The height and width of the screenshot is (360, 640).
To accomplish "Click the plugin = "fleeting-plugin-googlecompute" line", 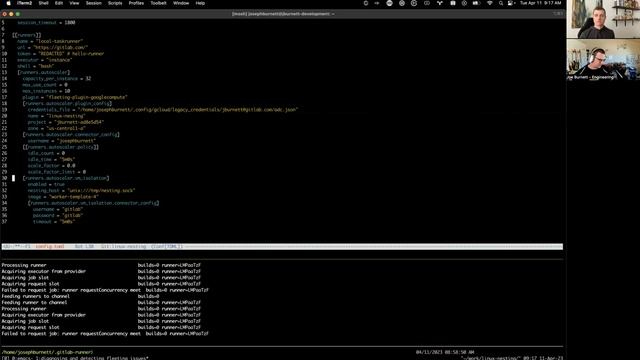I will click(75, 97).
